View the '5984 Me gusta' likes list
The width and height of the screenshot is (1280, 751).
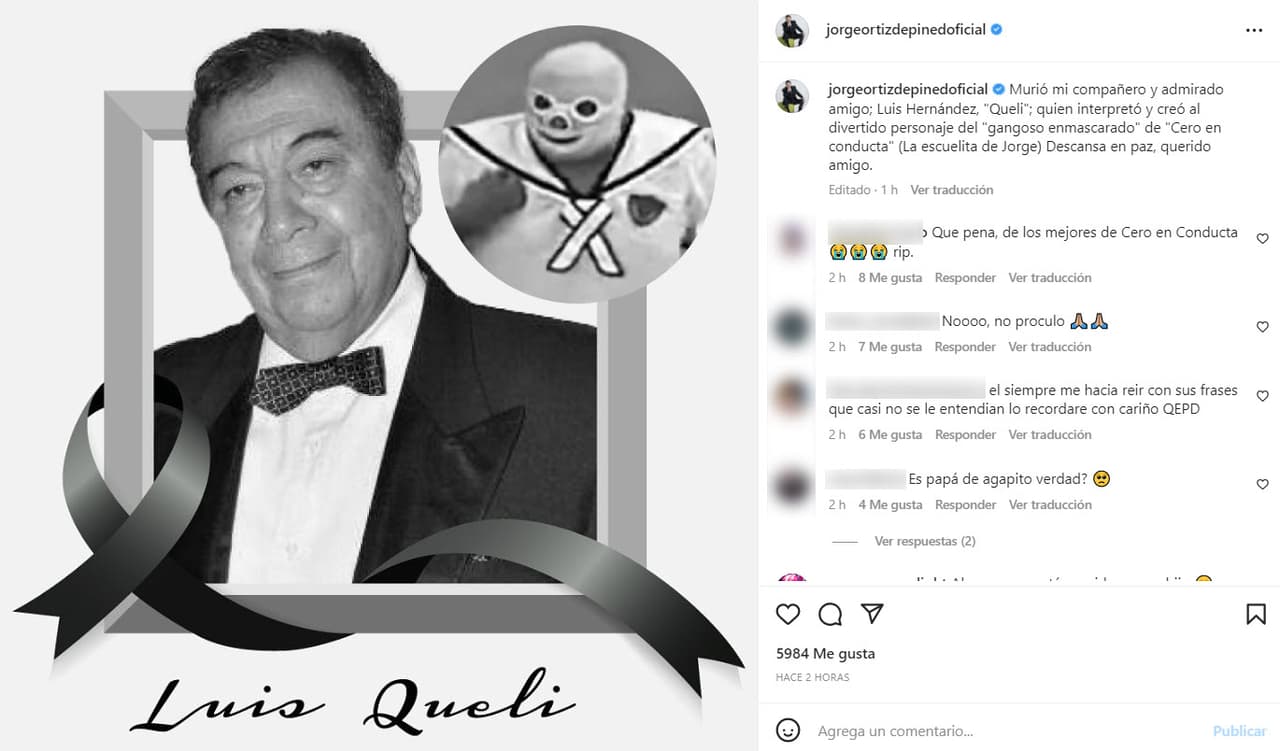click(x=825, y=654)
